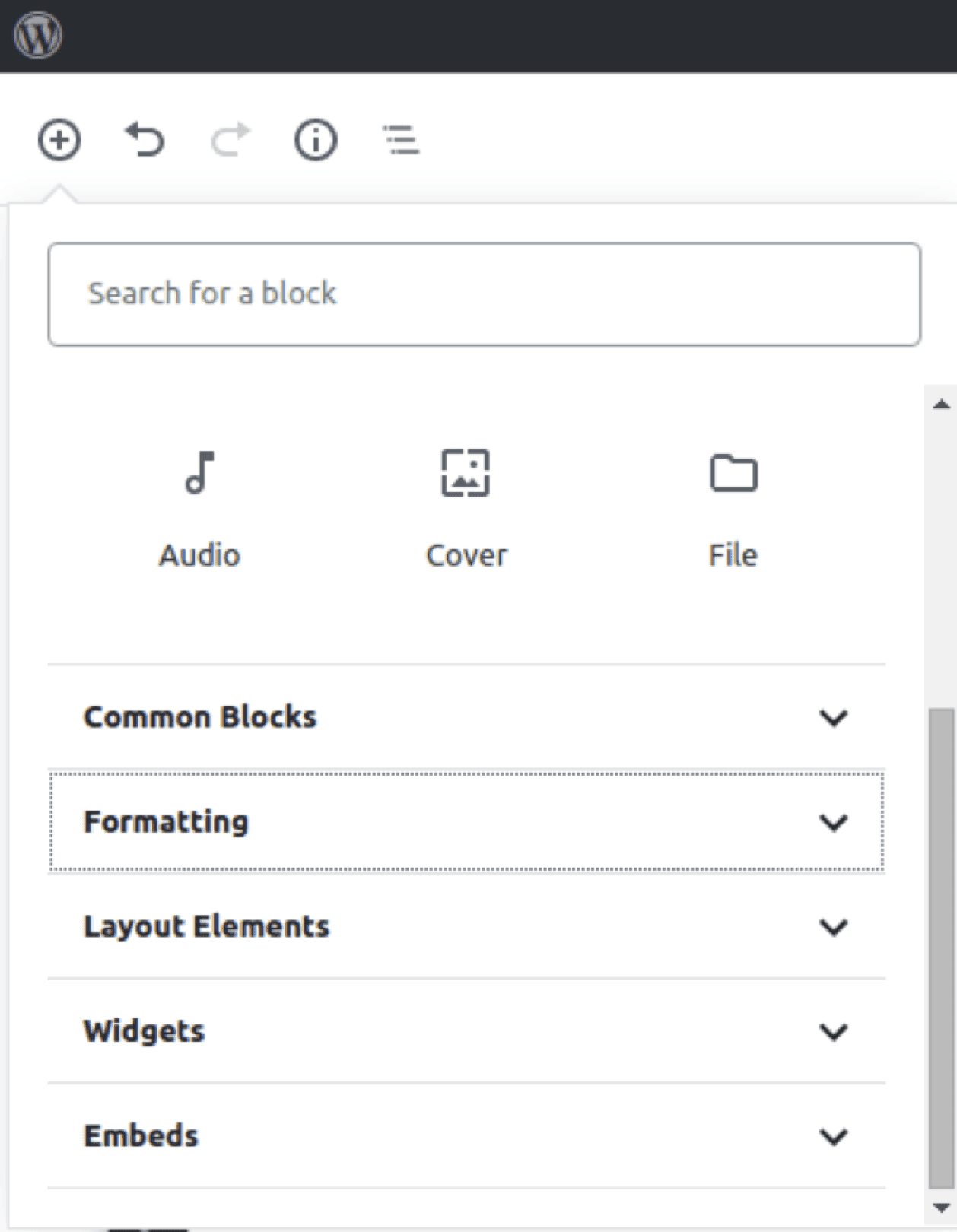Screen dimensions: 957x1232
Task: Focus the Search for a block field
Action: 484,294
